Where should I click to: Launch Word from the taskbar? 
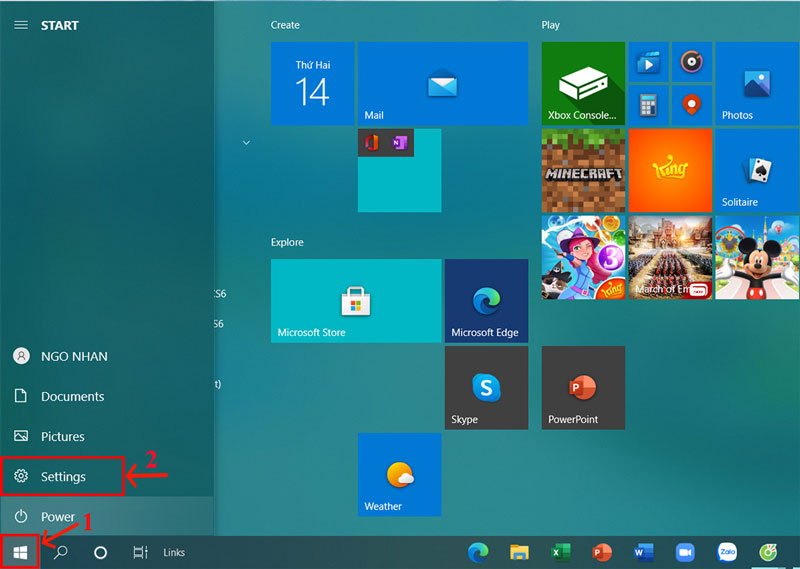pos(644,552)
